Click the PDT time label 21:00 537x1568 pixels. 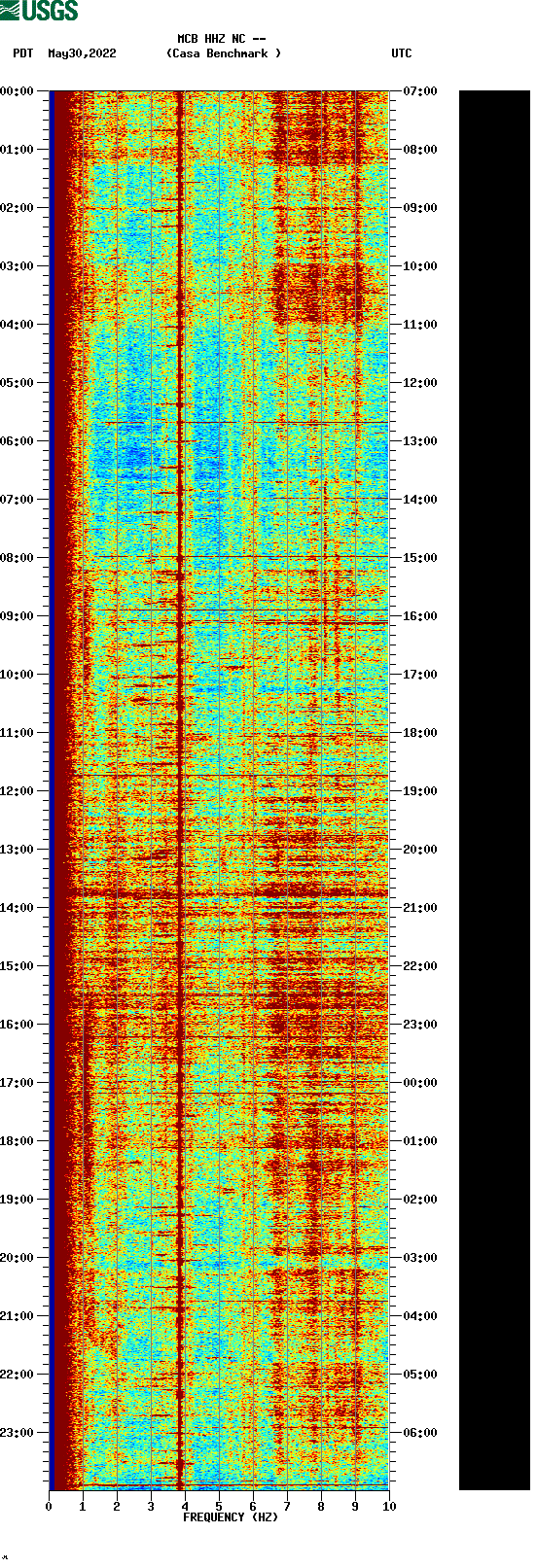point(18,1316)
